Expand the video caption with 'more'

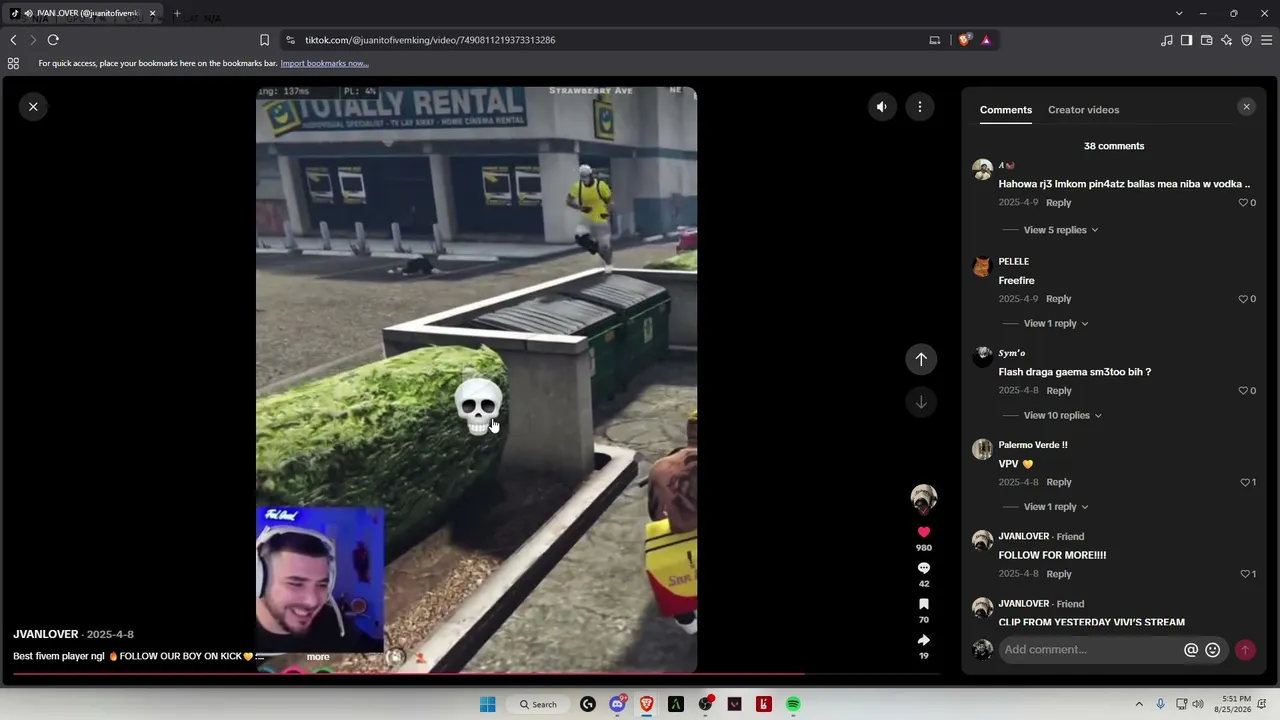[x=318, y=657]
